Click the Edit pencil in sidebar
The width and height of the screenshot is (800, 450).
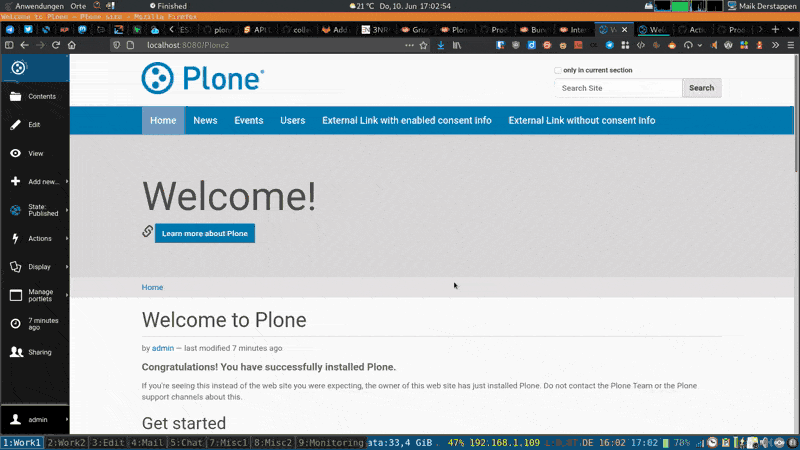35,124
